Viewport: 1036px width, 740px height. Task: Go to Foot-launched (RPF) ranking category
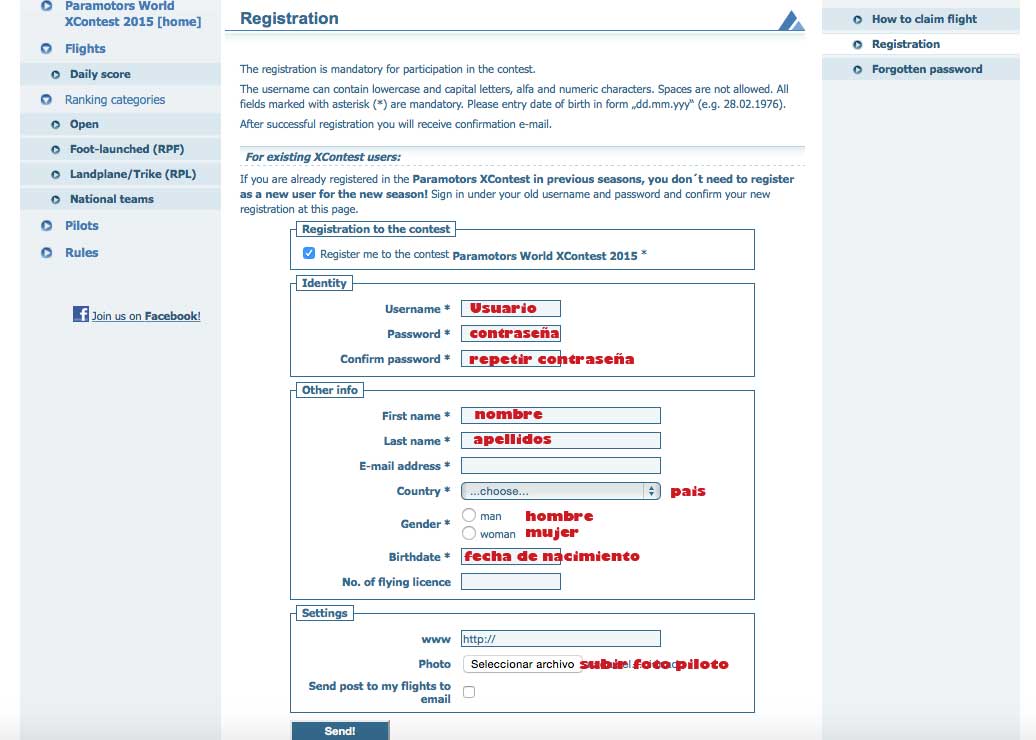tap(126, 149)
